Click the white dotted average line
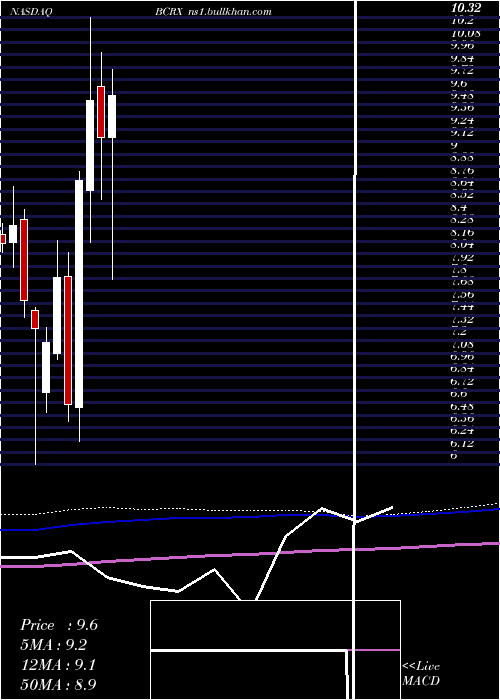Viewport: 500px width, 700px height. click(250, 509)
